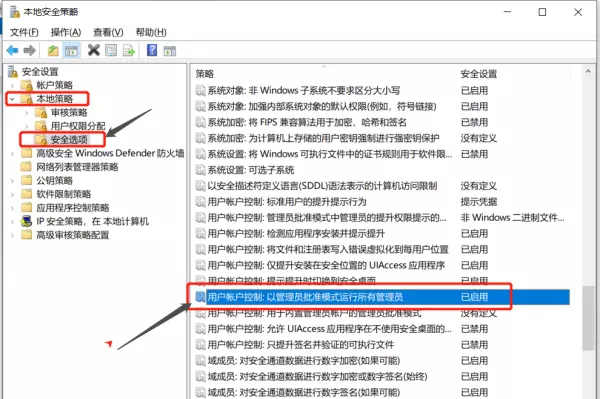
Task: Click folder icon beside 软件限制策略
Action: tap(26, 194)
